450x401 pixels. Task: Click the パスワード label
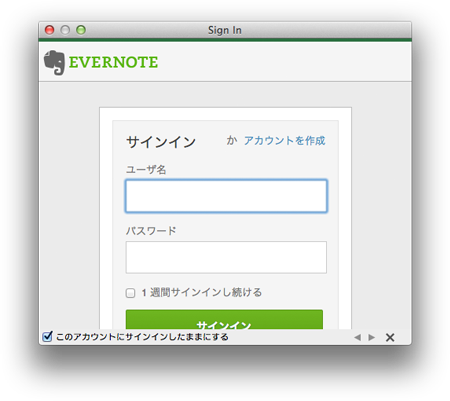(151, 231)
